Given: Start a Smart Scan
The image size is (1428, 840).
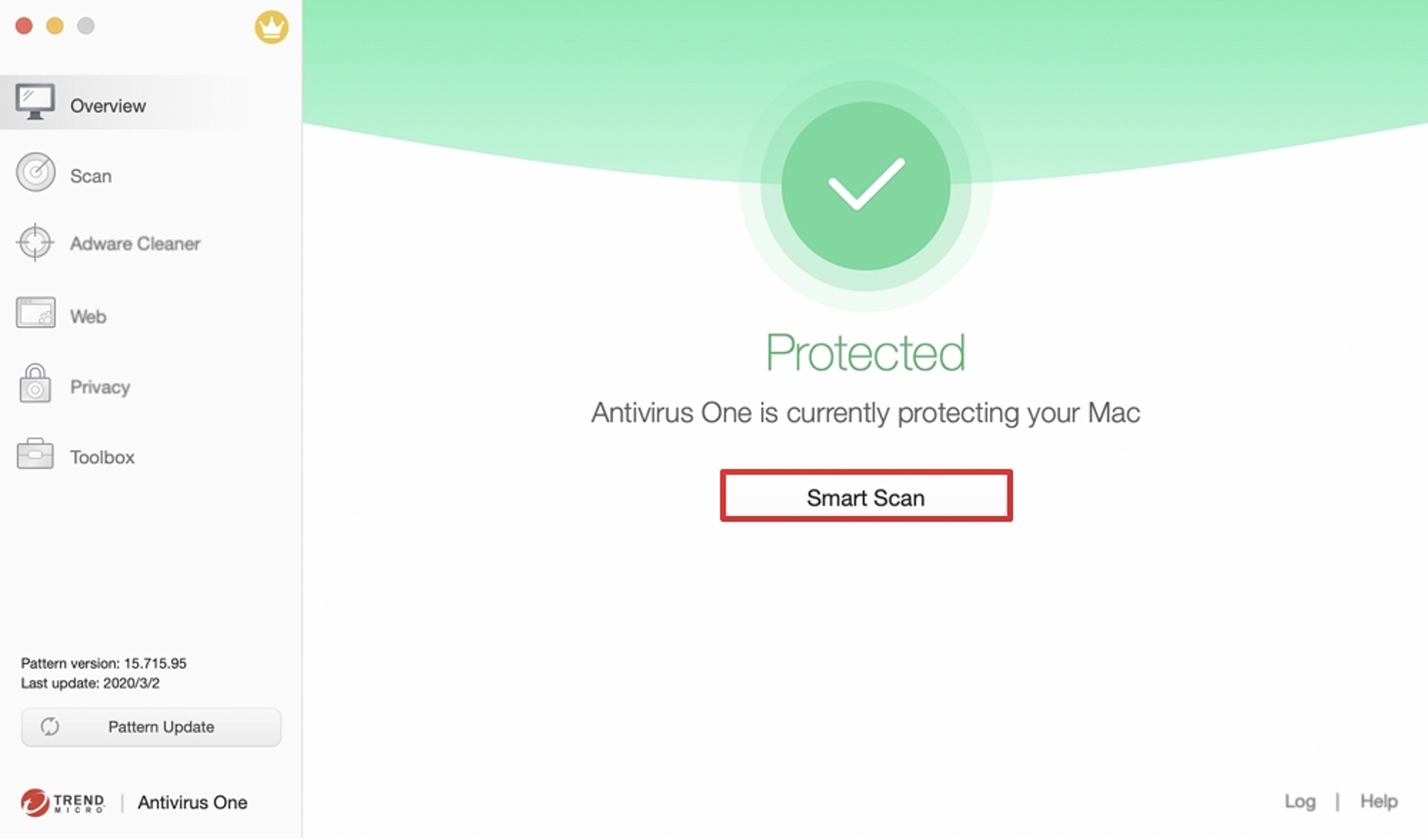Looking at the screenshot, I should 865,497.
